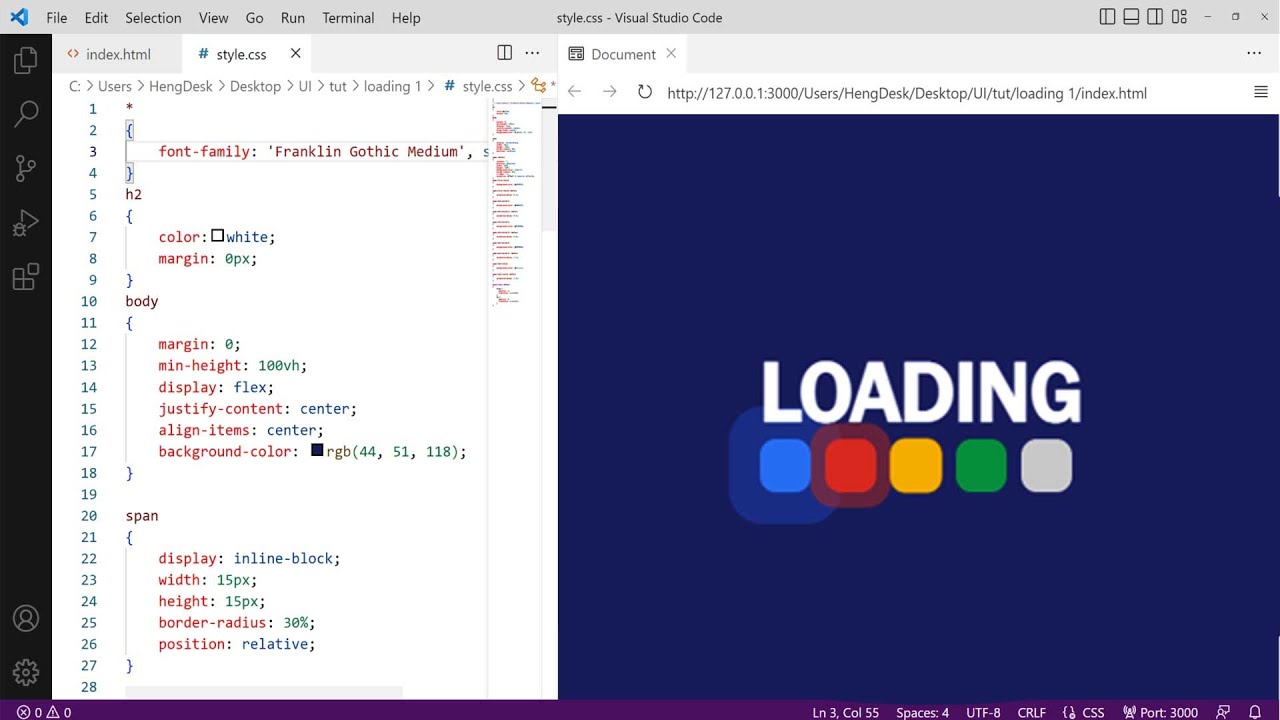Expand the UI breadcrumb
1280x720 pixels.
[x=305, y=86]
